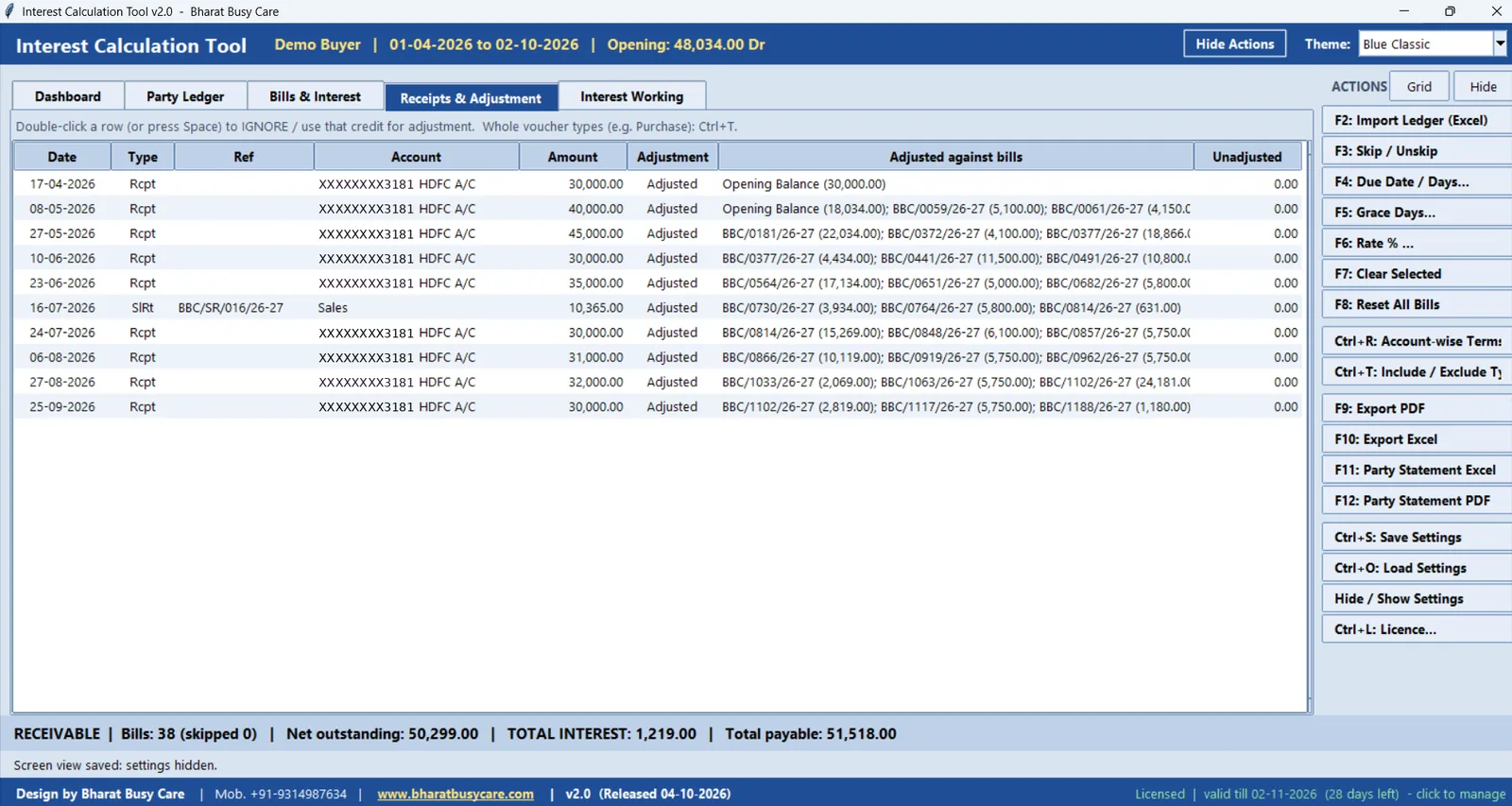Click Ctrl+O: Load Settings
1512x806 pixels.
[1417, 568]
